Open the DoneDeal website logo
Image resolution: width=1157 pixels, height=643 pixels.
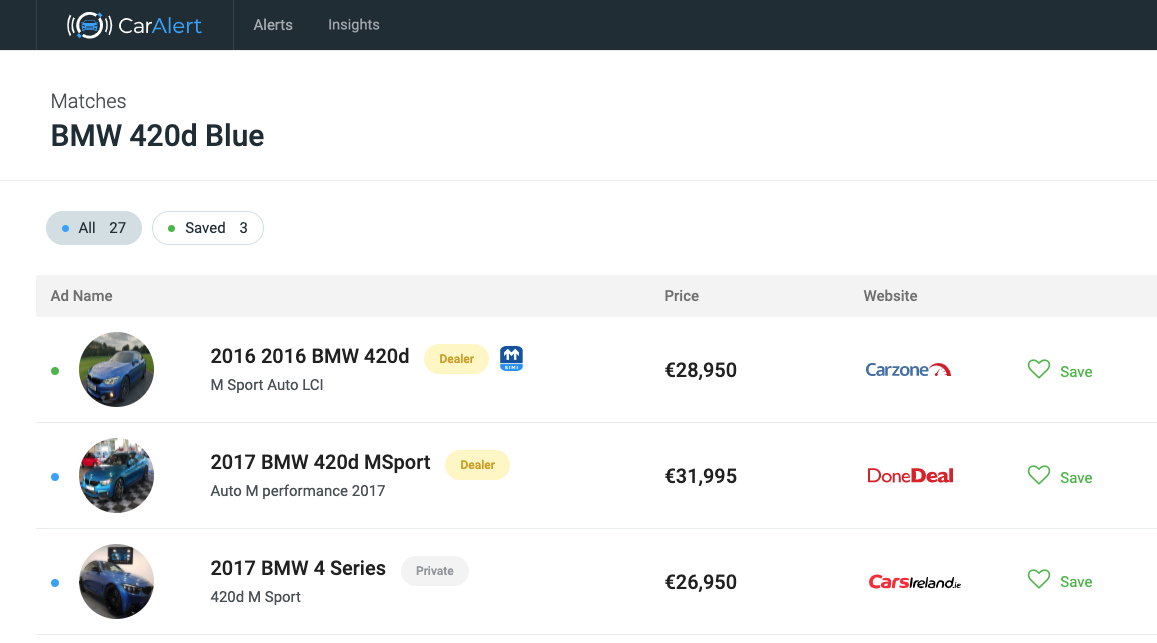pyautogui.click(x=910, y=476)
